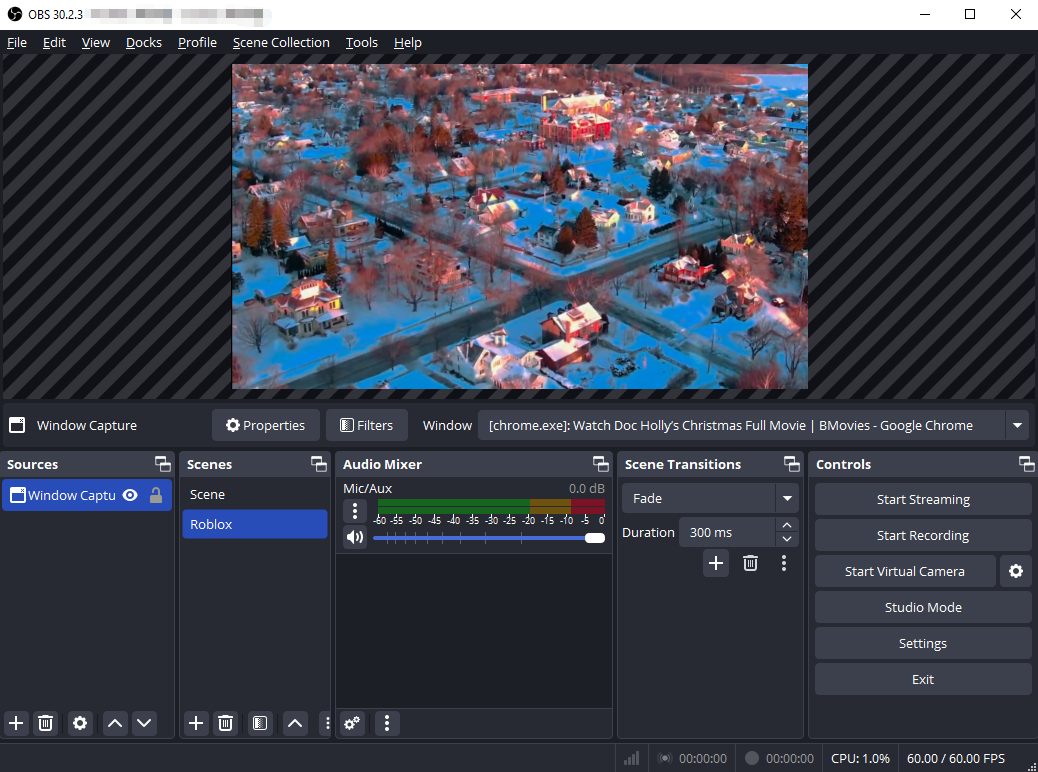1038x772 pixels.
Task: Open scene filters icon in Scenes toolbar
Action: 260,723
